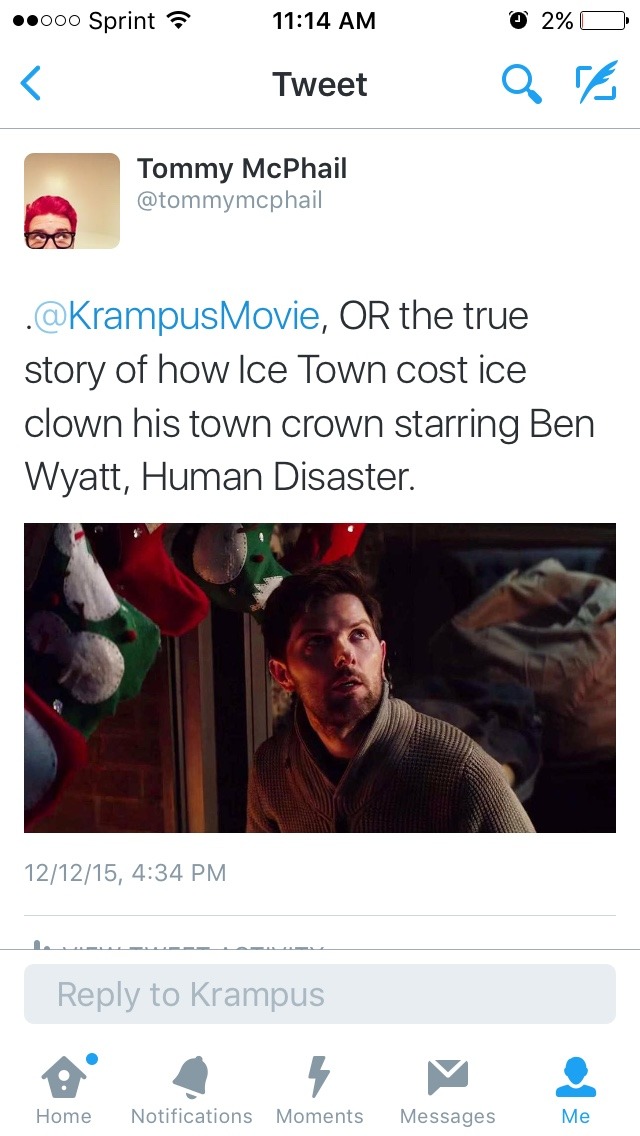Viewport: 640px width, 1136px height.
Task: Tap the Reply to Krampus field
Action: point(320,994)
